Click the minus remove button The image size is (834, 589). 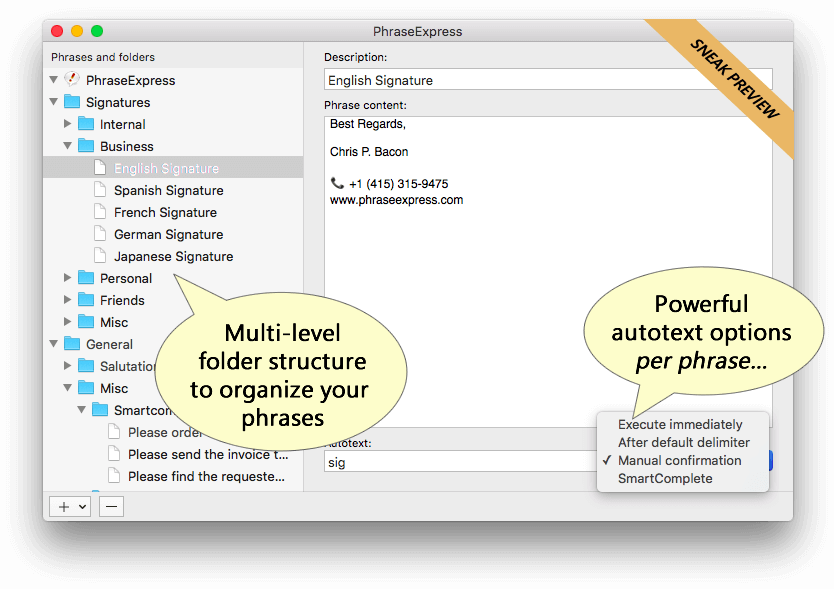click(111, 507)
